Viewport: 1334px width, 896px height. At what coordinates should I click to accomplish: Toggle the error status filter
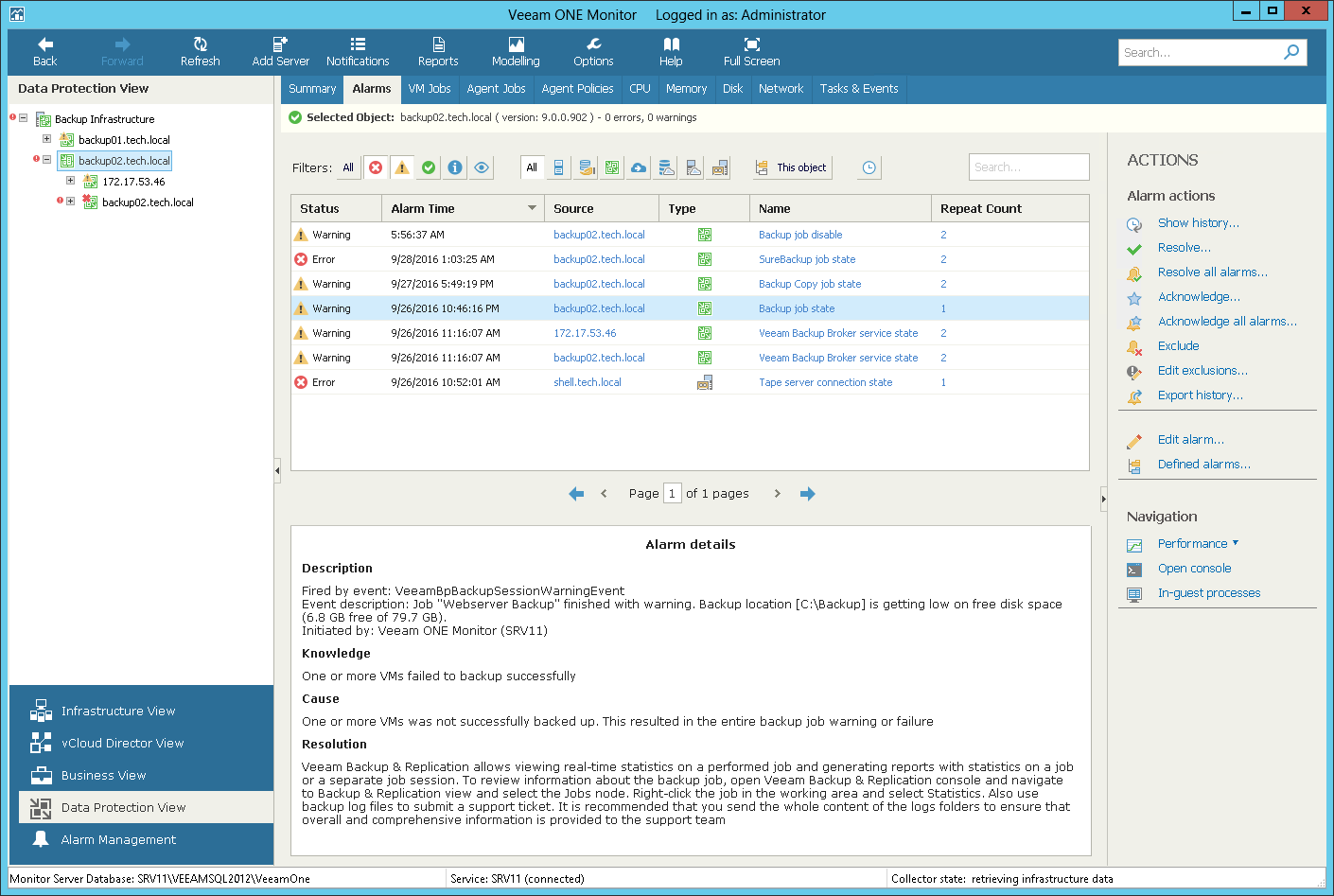(376, 167)
